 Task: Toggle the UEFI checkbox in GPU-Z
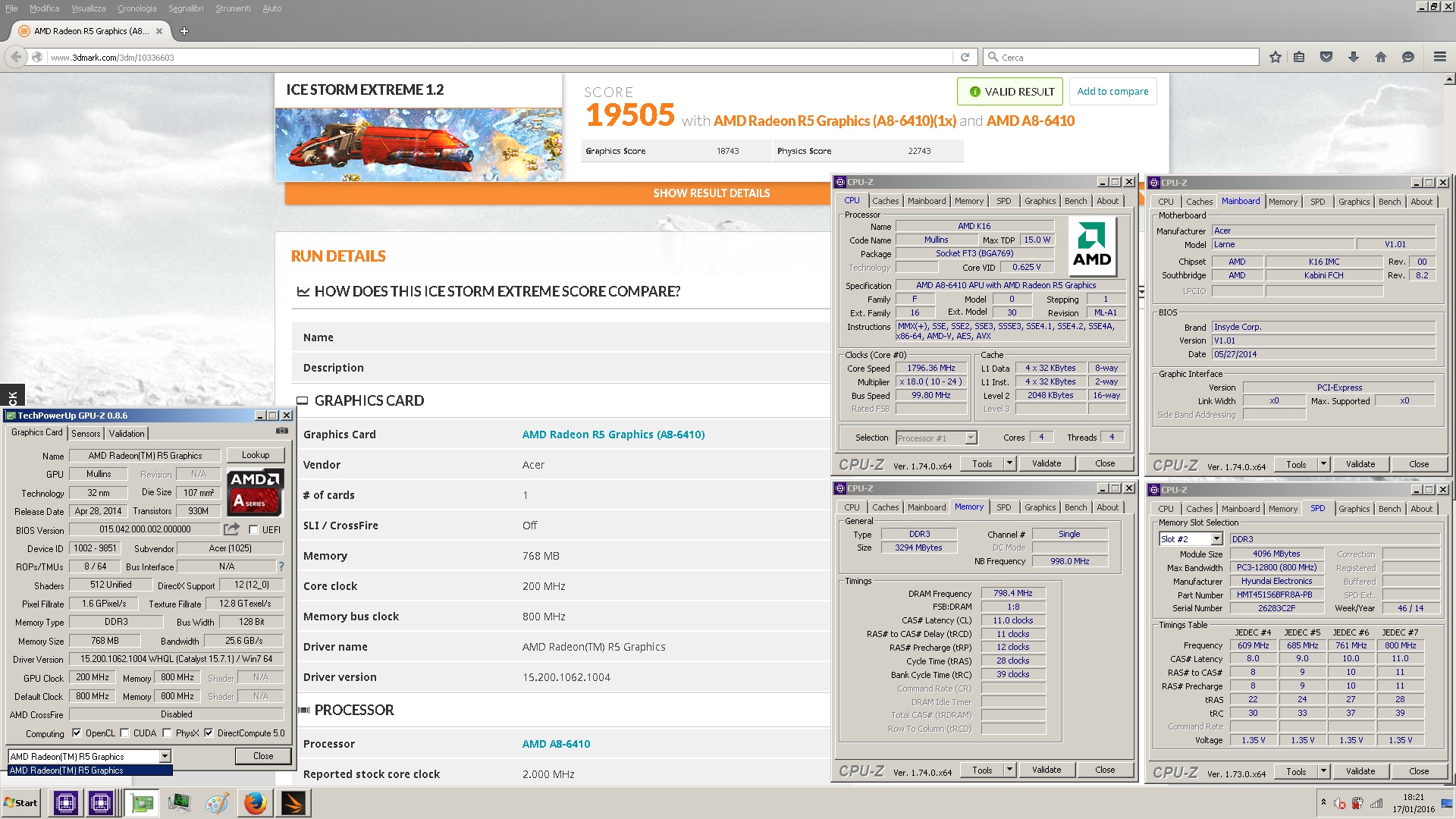(253, 529)
